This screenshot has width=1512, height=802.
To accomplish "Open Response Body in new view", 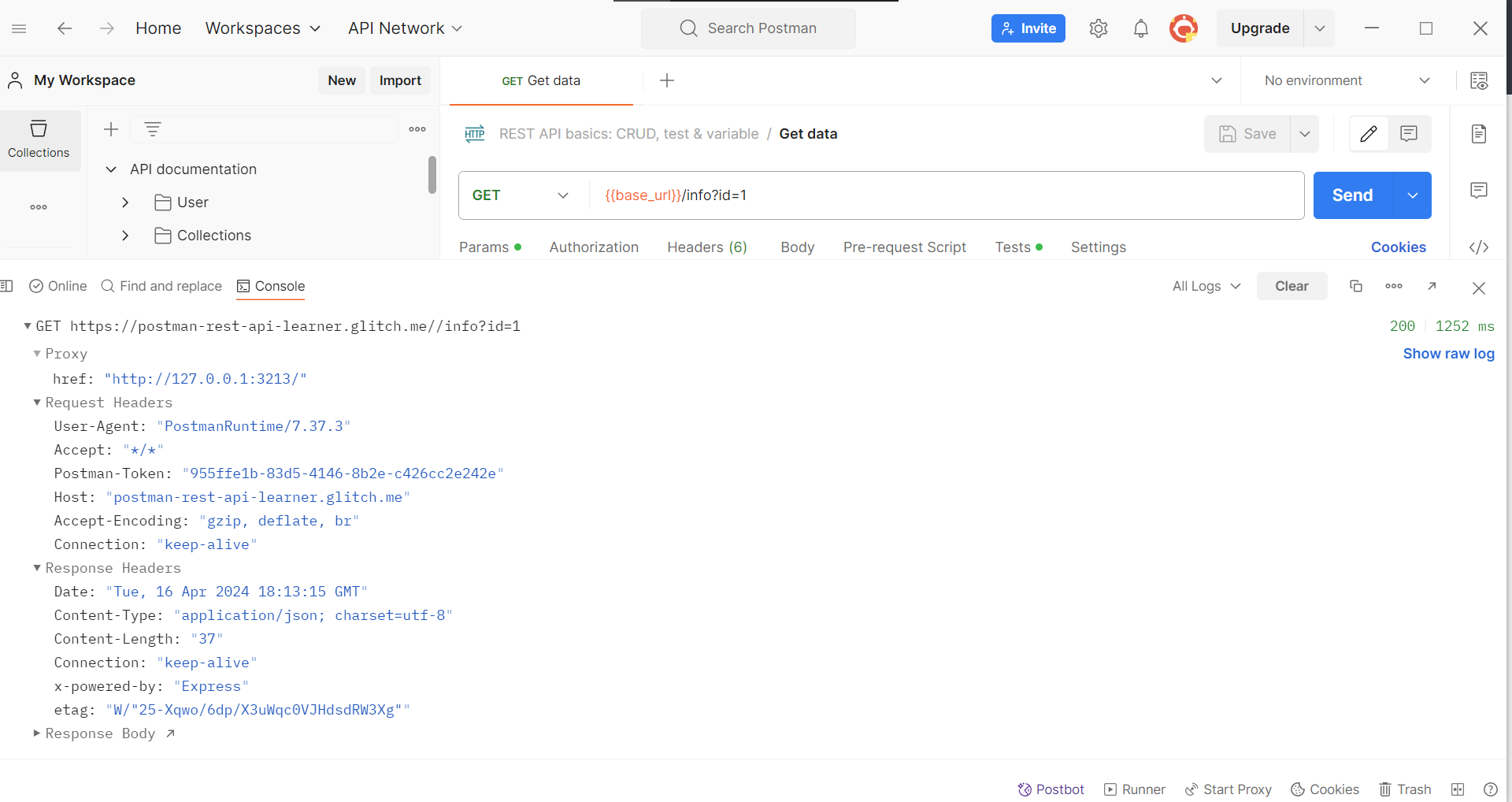I will 170,733.
